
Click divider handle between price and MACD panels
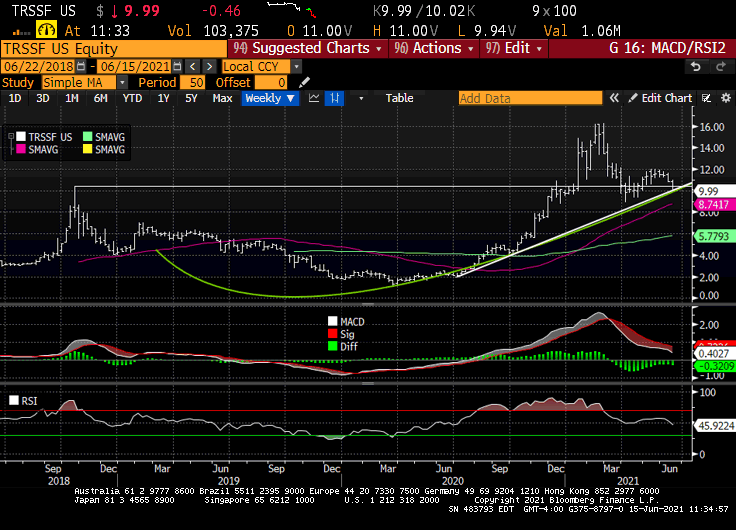pyautogui.click(x=368, y=305)
